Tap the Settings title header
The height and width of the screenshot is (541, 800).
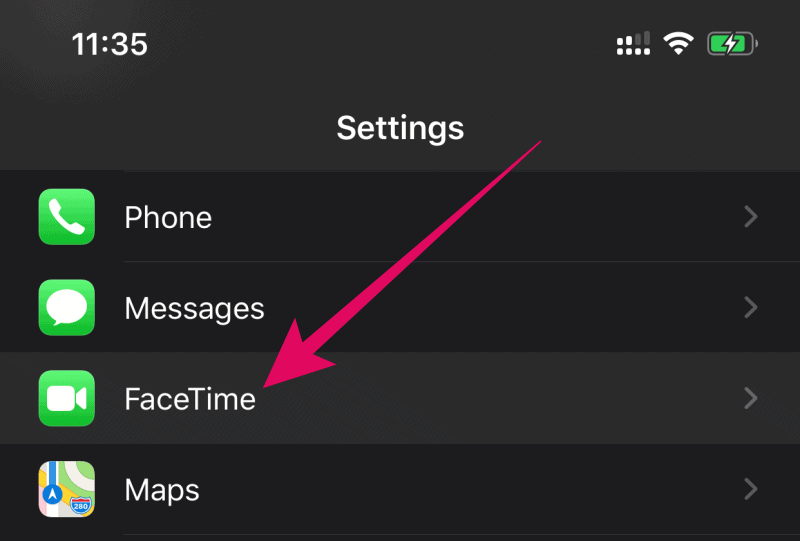pos(401,128)
